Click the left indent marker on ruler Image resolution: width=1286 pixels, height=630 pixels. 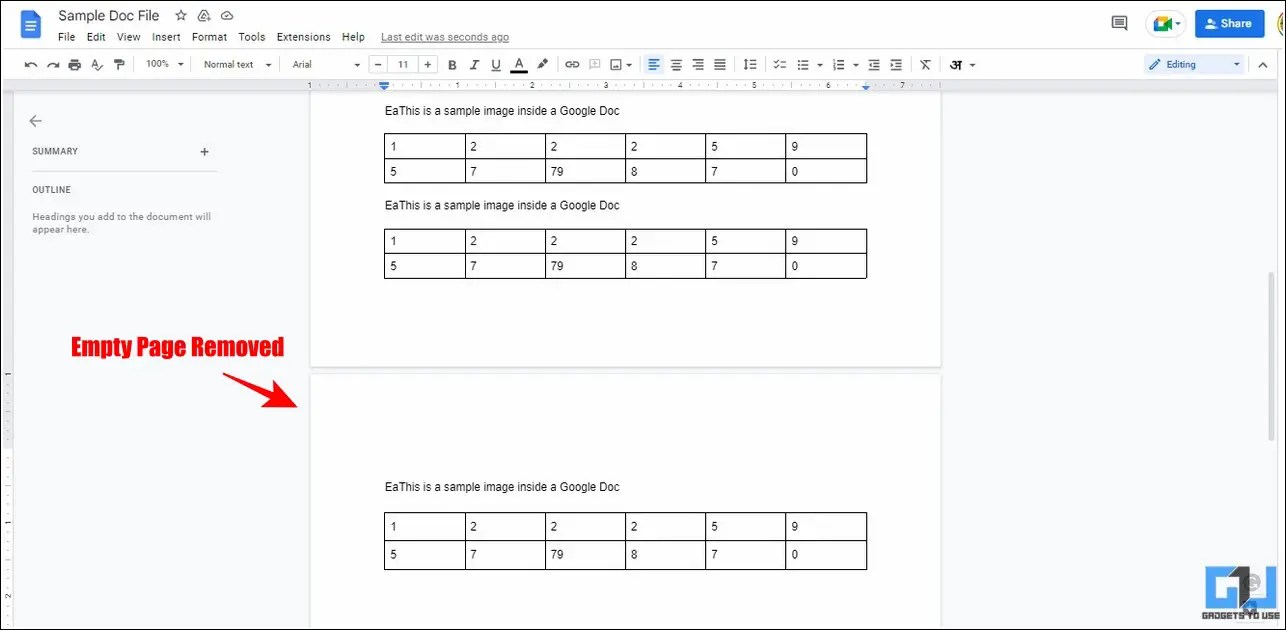[x=384, y=88]
